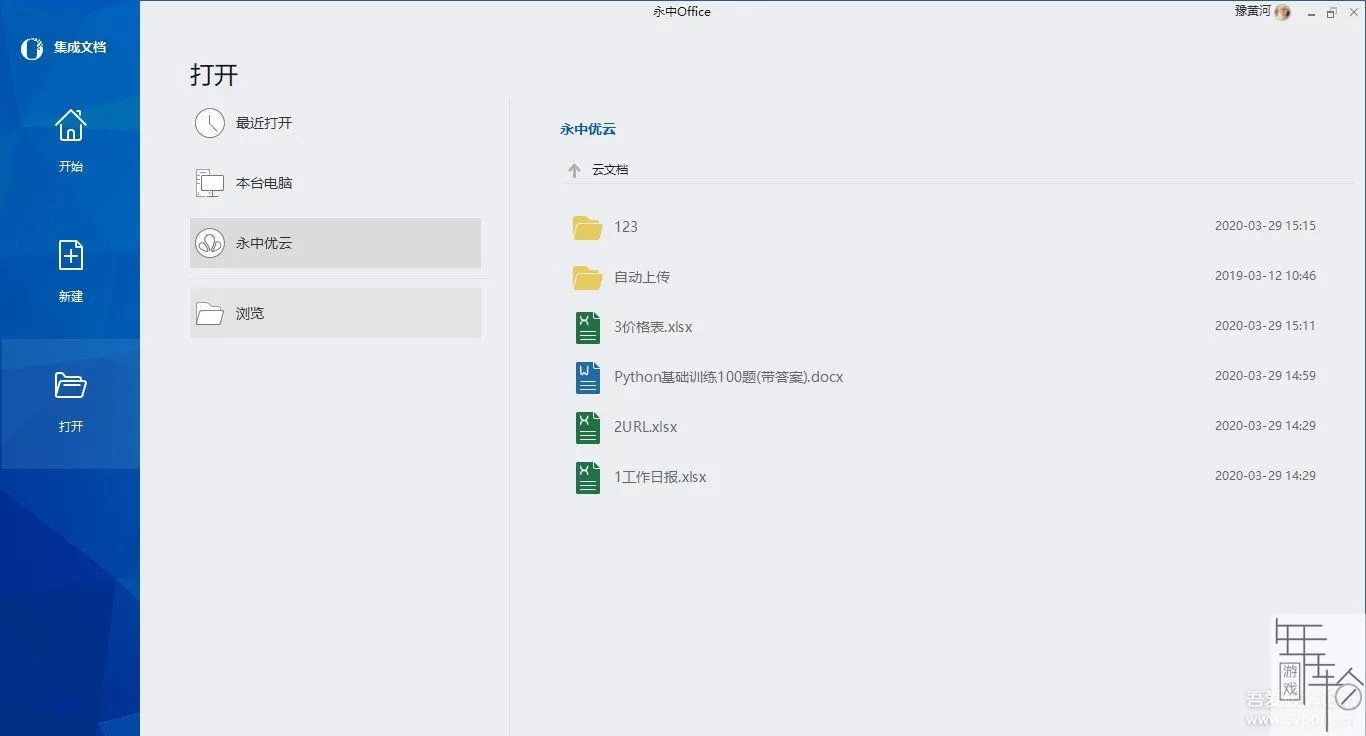Select the 打开 open folder icon
Image resolution: width=1366 pixels, height=736 pixels.
70,385
